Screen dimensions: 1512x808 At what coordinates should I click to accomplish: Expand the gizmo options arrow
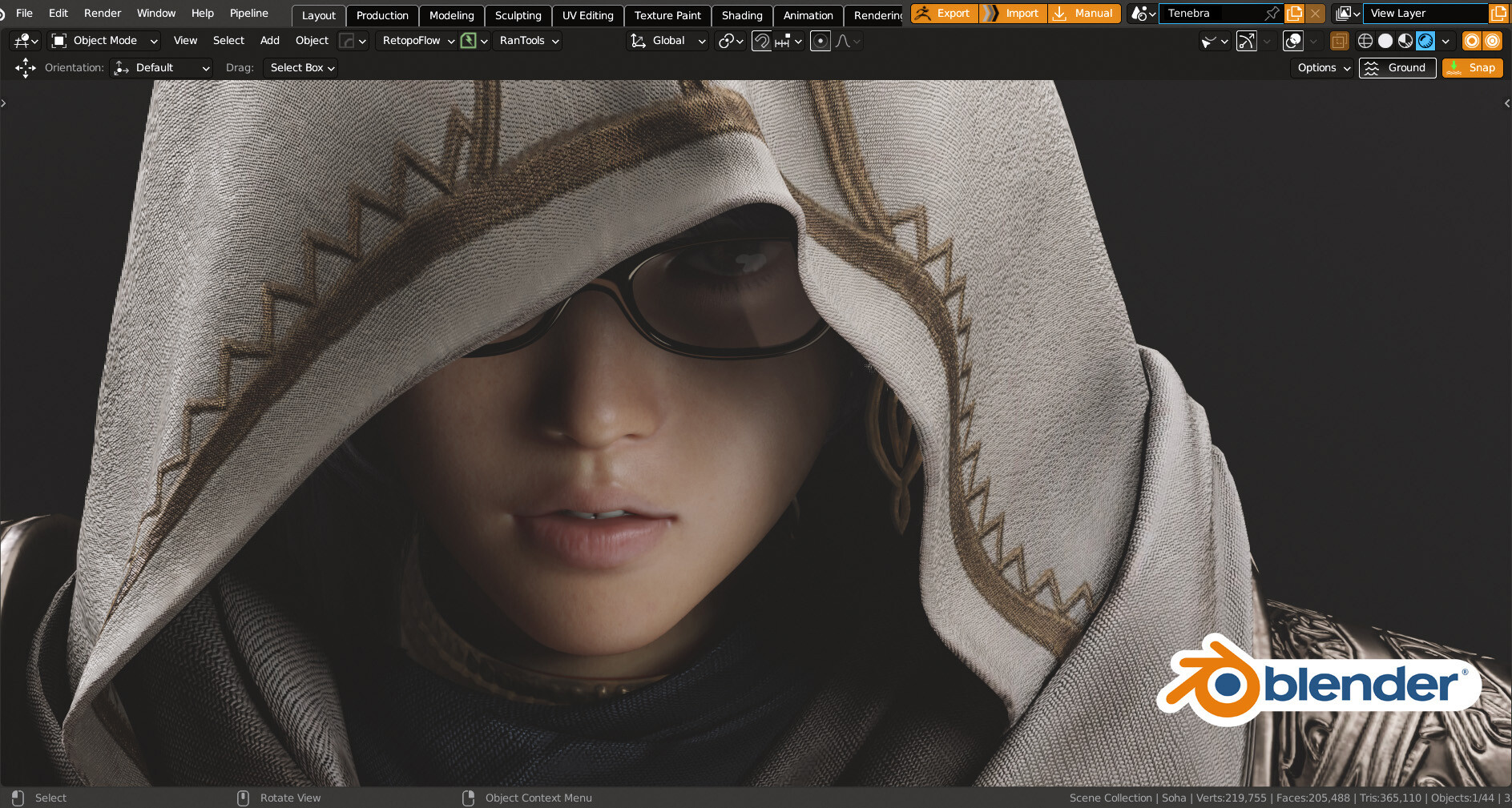[1267, 41]
